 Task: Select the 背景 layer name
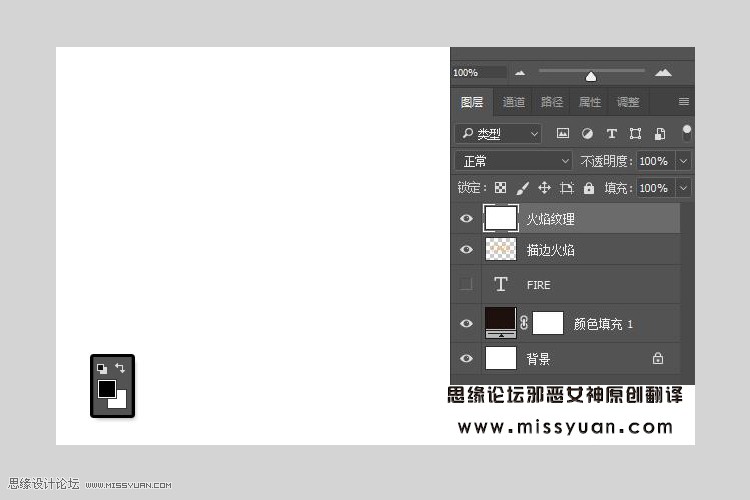(x=539, y=359)
